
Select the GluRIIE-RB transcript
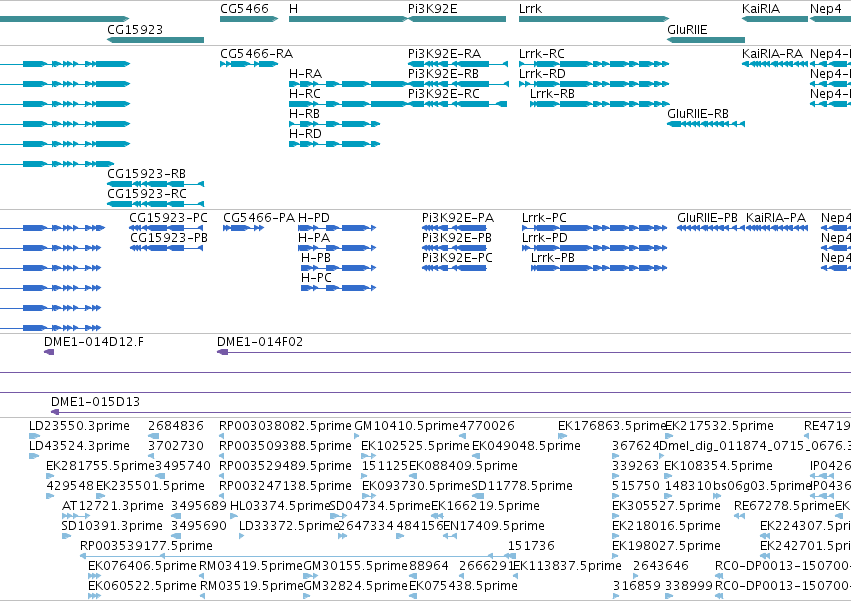[706, 124]
